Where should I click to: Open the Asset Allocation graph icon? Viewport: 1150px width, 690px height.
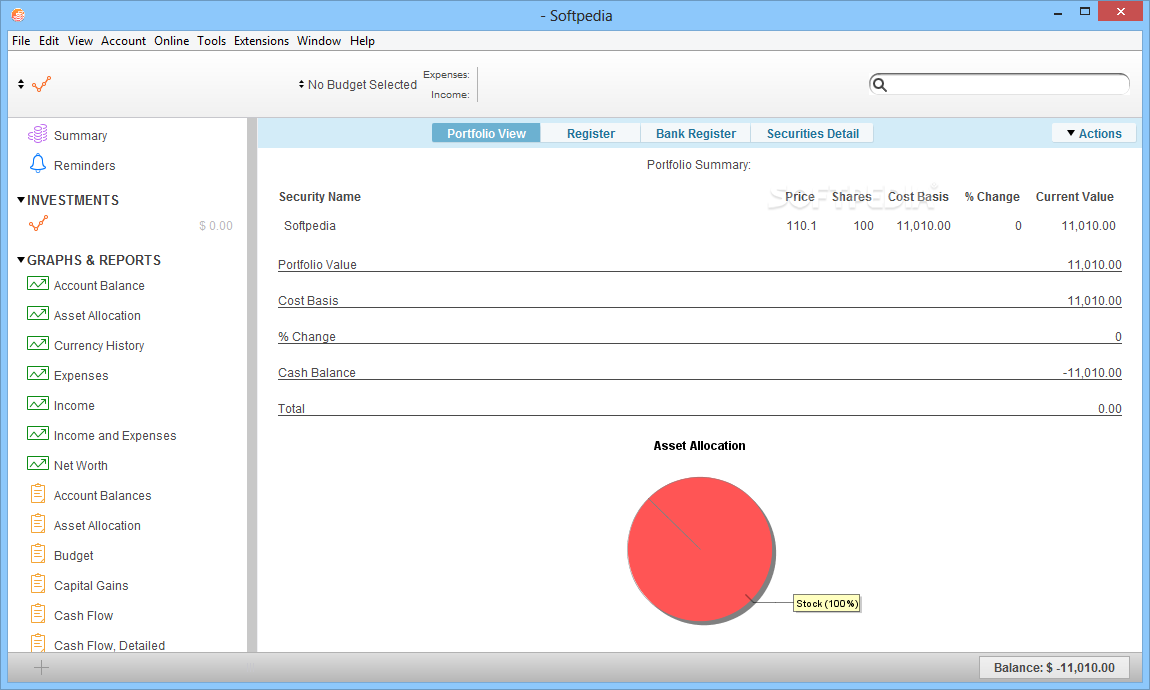38,314
